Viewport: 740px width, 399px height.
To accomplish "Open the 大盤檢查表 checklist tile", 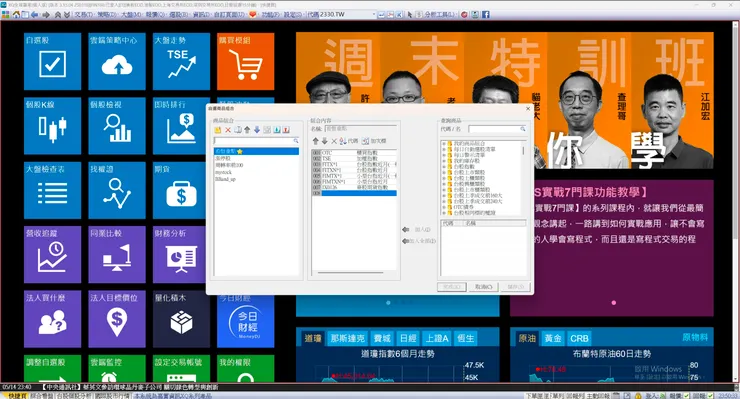I will pos(52,190).
